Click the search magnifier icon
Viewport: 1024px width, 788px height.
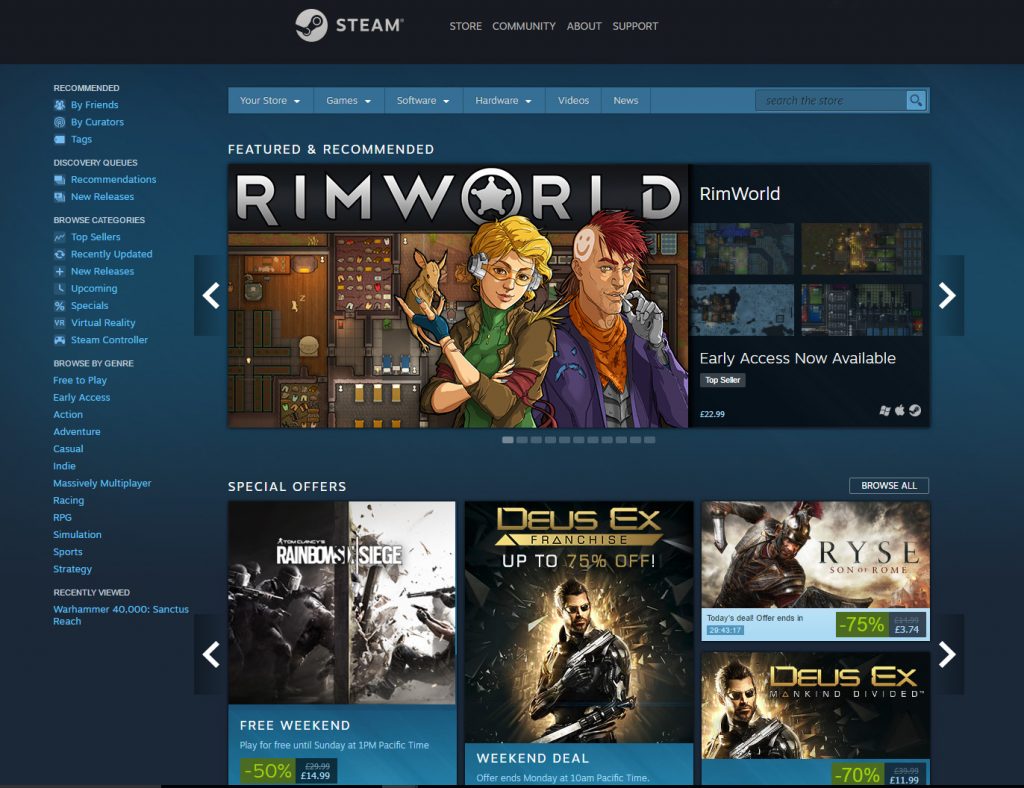pyautogui.click(x=916, y=101)
